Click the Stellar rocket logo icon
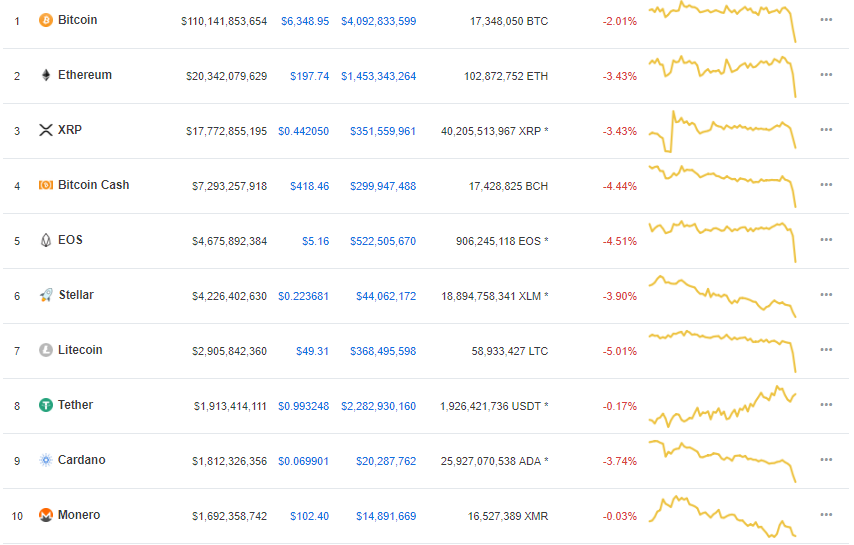 45,295
